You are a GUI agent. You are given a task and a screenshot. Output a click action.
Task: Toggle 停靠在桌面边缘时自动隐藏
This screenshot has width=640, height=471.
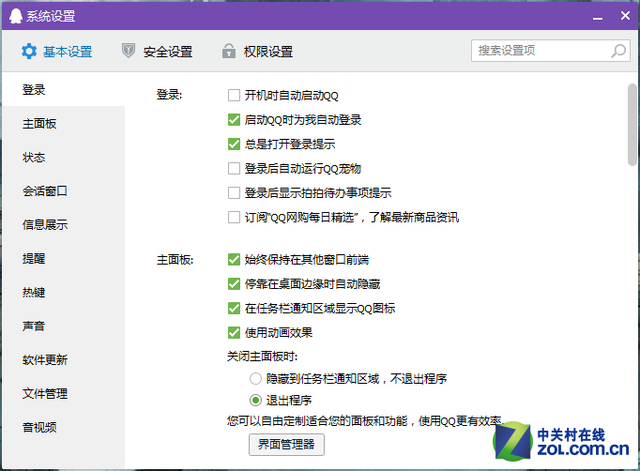(x=234, y=284)
